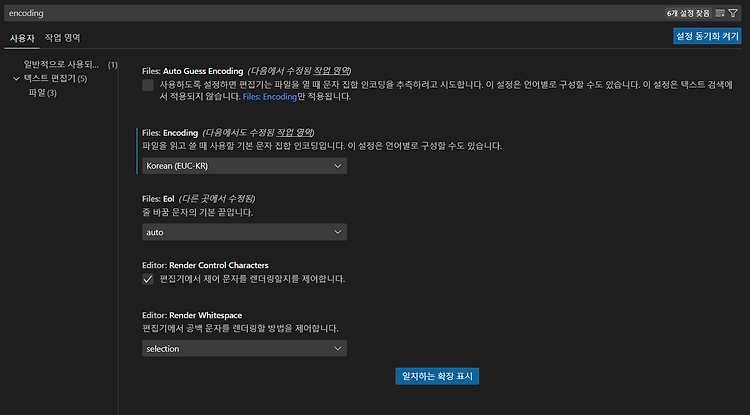Collapse the 텍스트 편집기 tree chevron
Screen dimensions: 750x415
(x=17, y=78)
